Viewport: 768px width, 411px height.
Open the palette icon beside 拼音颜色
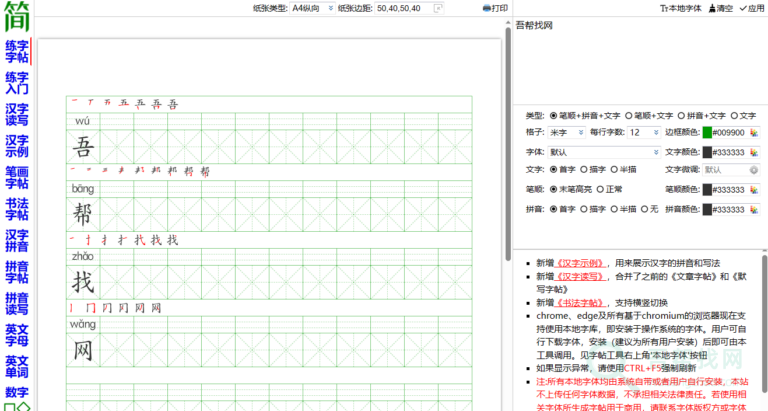[x=754, y=209]
